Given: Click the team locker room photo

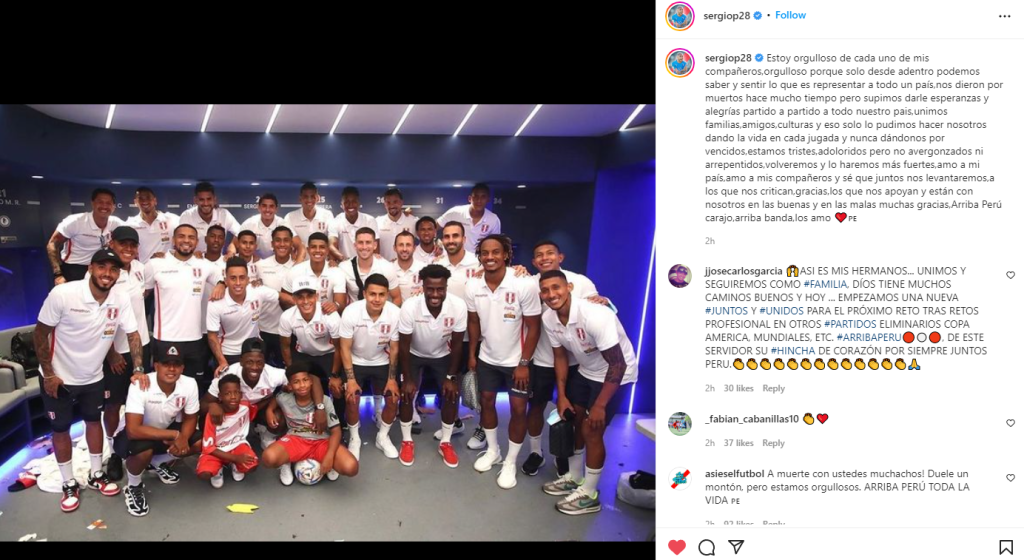Looking at the screenshot, I should point(327,322).
